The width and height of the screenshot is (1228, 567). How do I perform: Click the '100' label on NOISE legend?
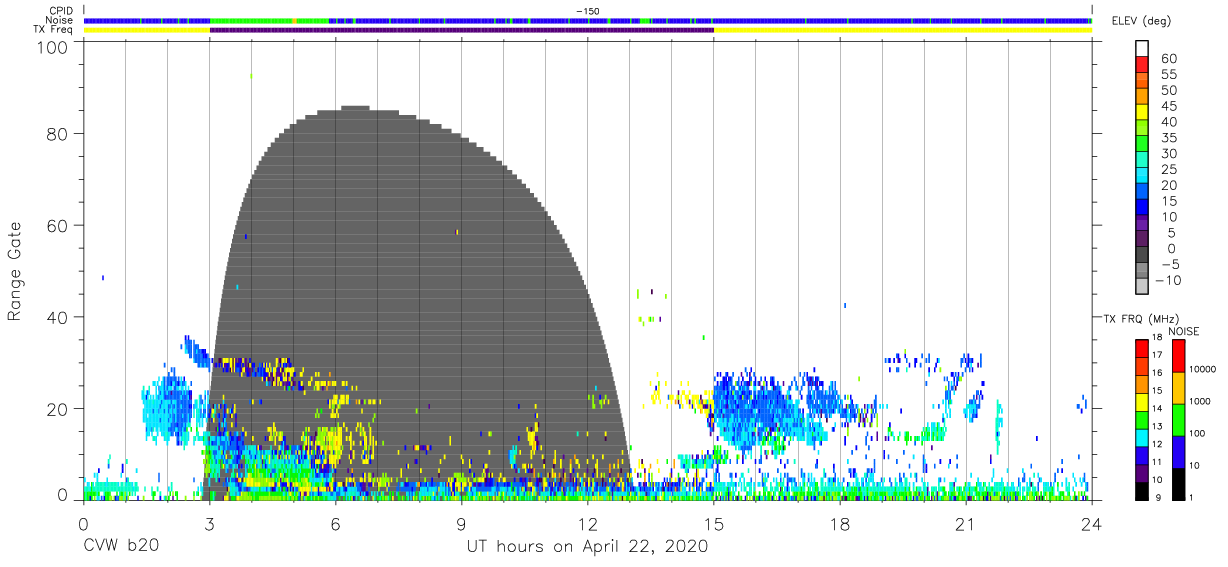1198,433
